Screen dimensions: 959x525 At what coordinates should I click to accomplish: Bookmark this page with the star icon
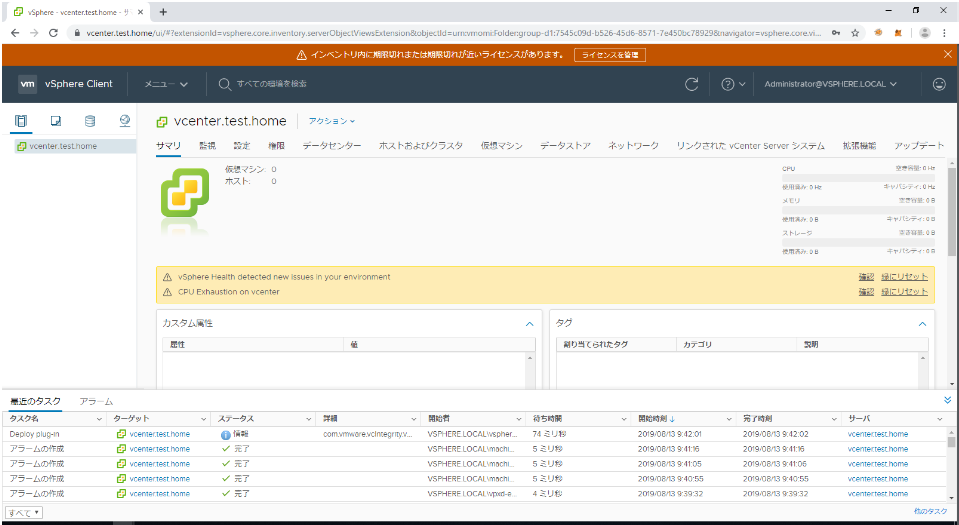[x=855, y=33]
